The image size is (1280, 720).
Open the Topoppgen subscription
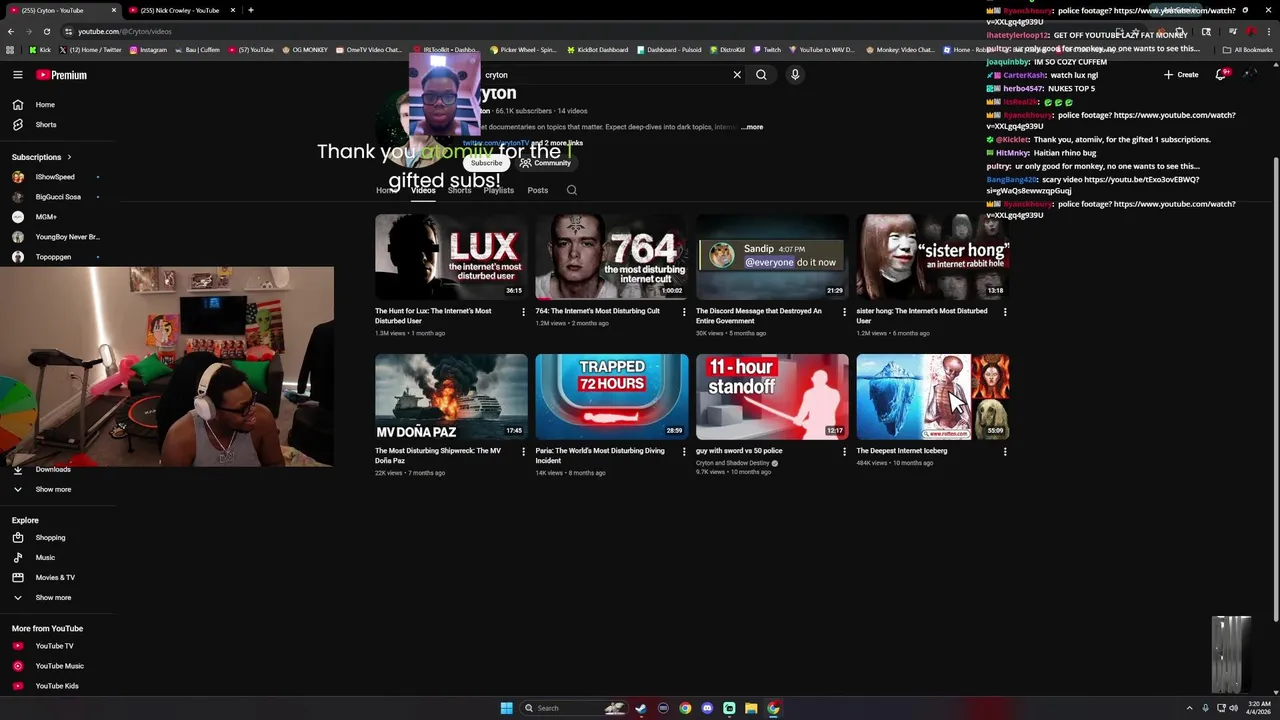point(53,257)
